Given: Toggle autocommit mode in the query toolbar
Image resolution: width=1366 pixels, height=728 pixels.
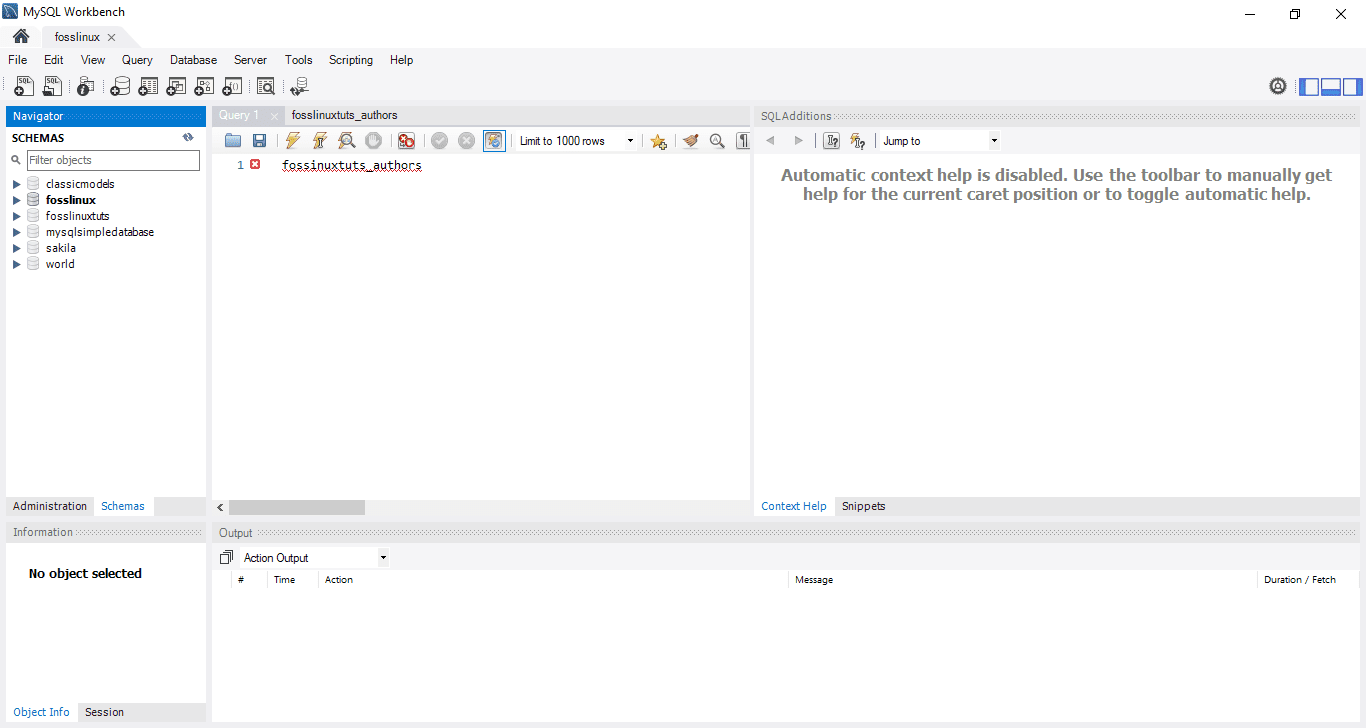Looking at the screenshot, I should 493,141.
